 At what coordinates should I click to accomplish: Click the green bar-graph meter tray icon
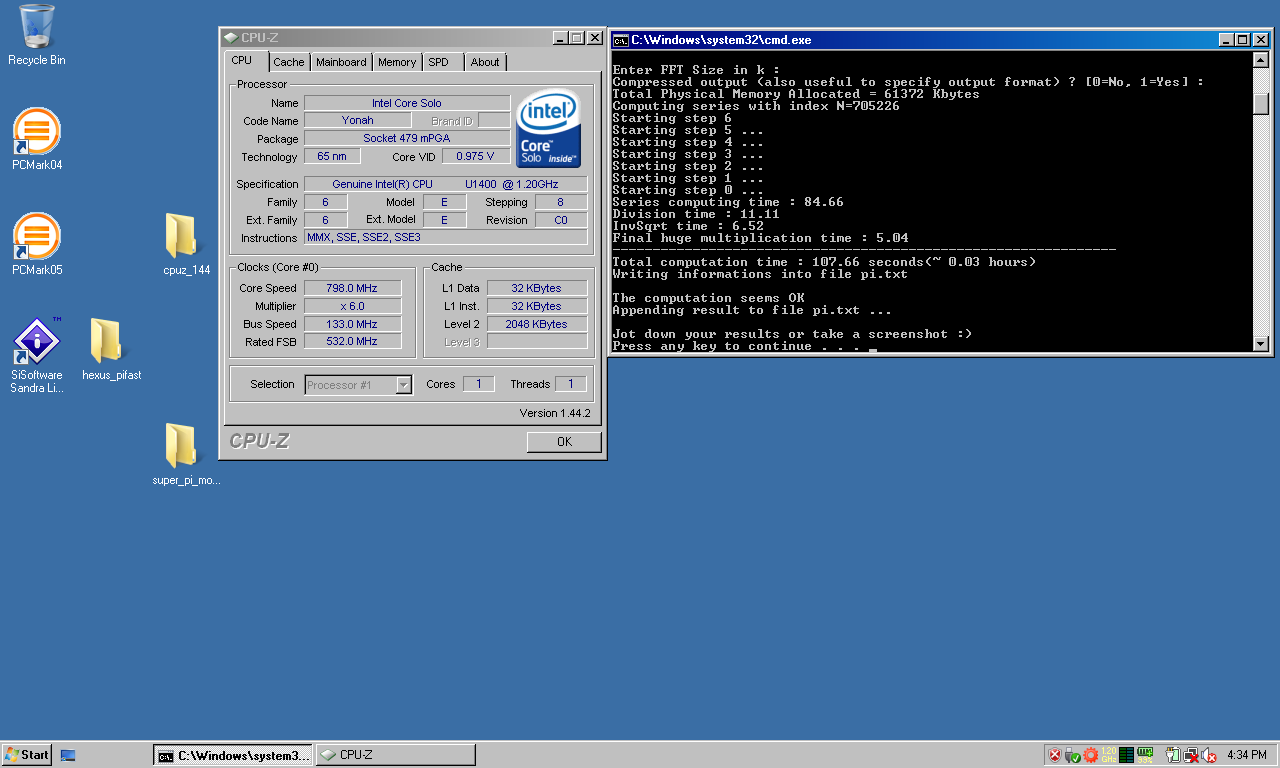point(1126,755)
